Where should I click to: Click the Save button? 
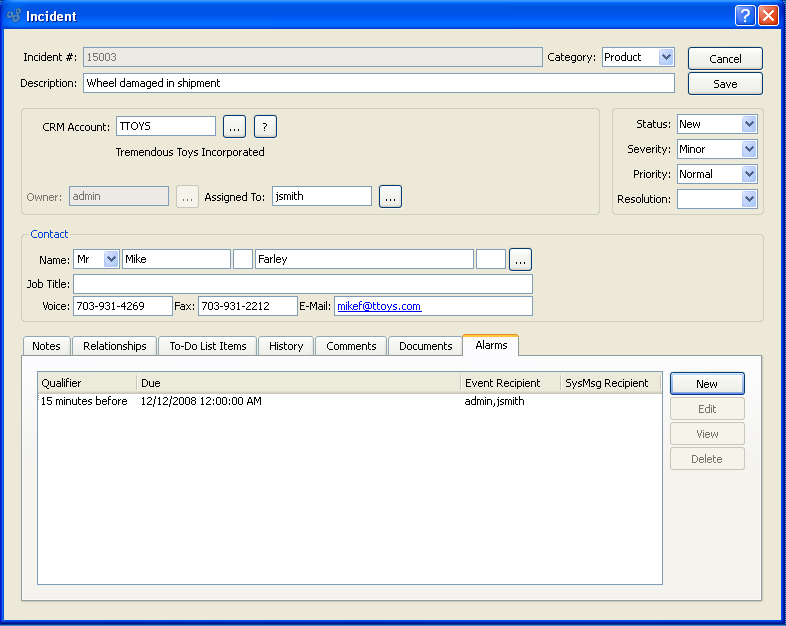pyautogui.click(x=725, y=84)
